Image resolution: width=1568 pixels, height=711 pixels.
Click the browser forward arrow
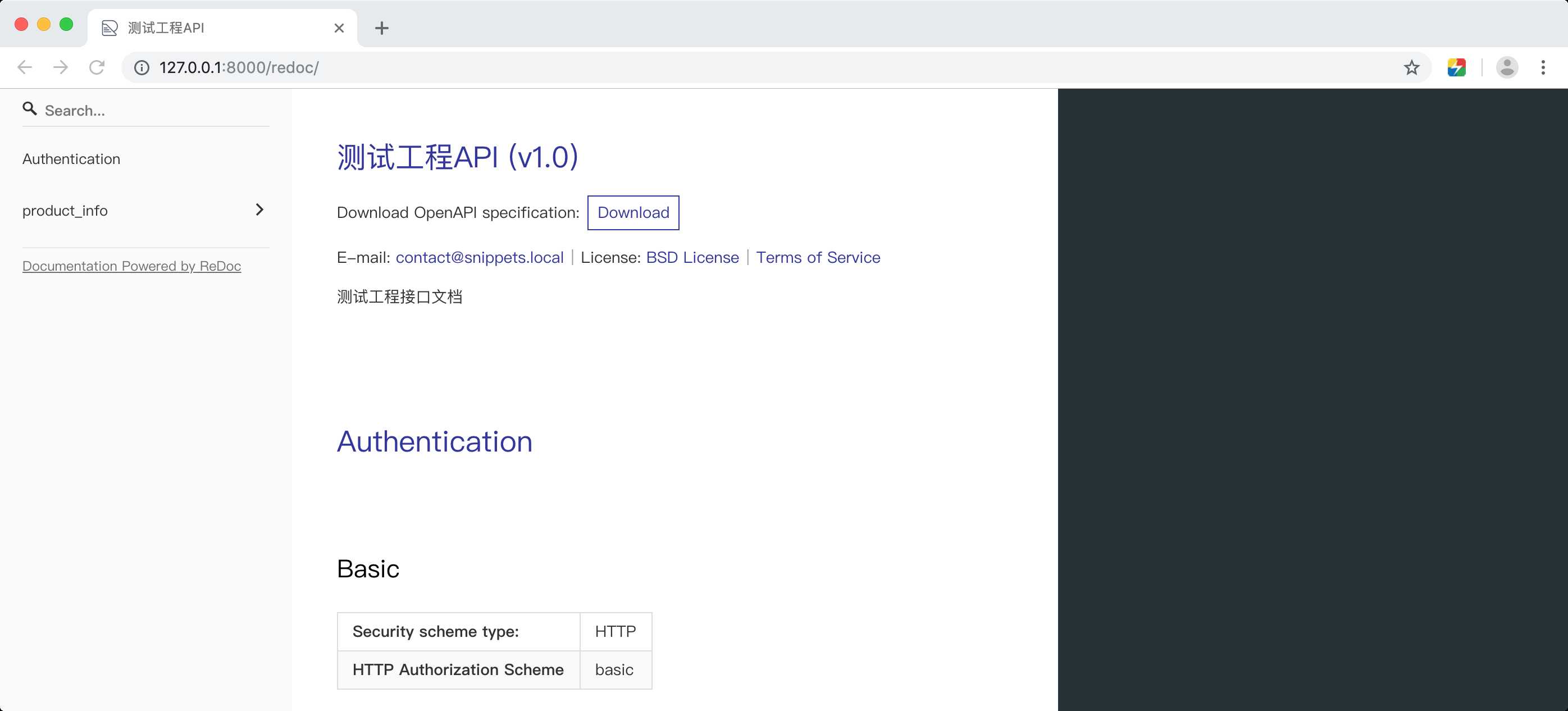coord(61,67)
